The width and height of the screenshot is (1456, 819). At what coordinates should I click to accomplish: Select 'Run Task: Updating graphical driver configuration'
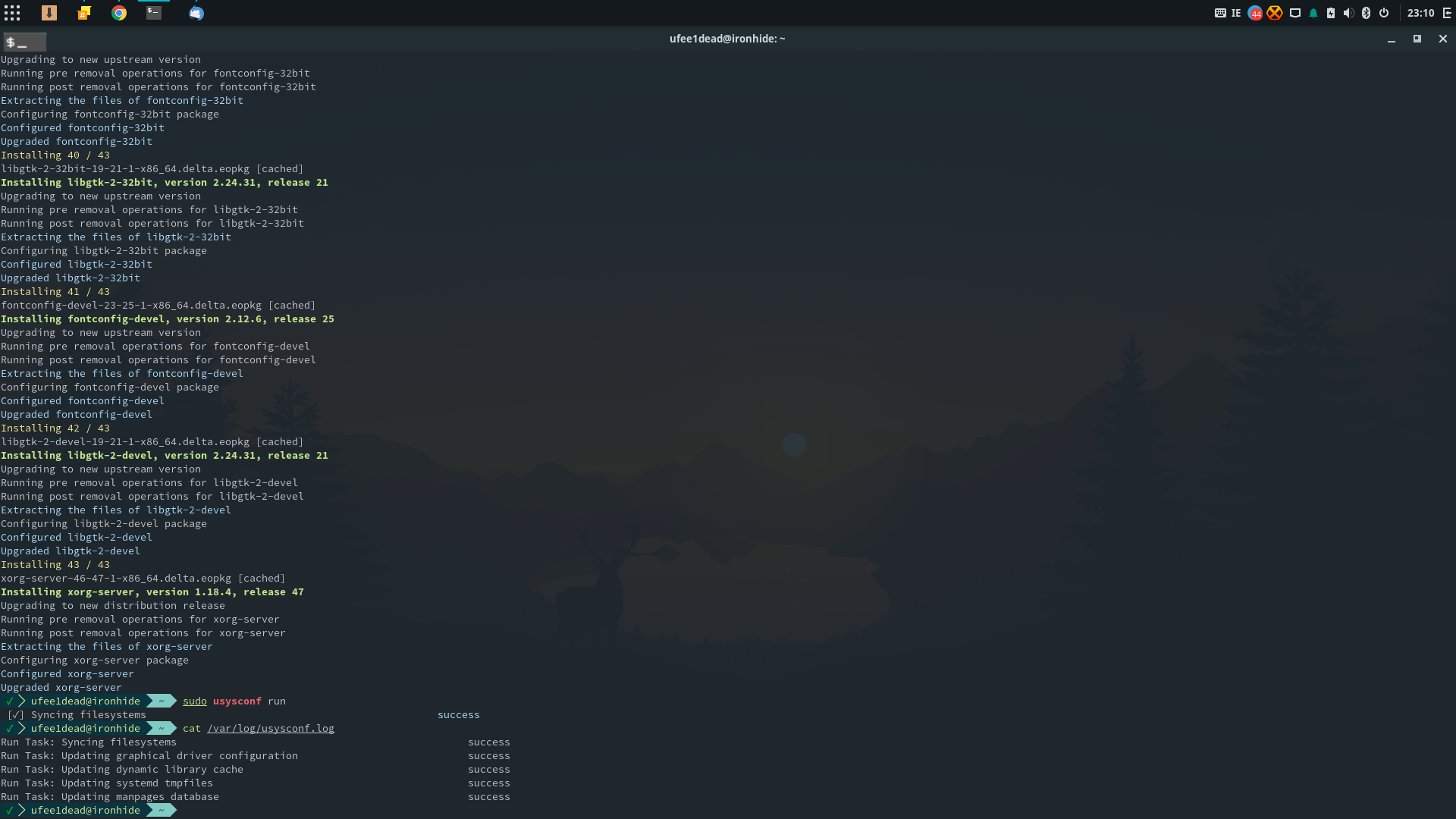point(149,756)
